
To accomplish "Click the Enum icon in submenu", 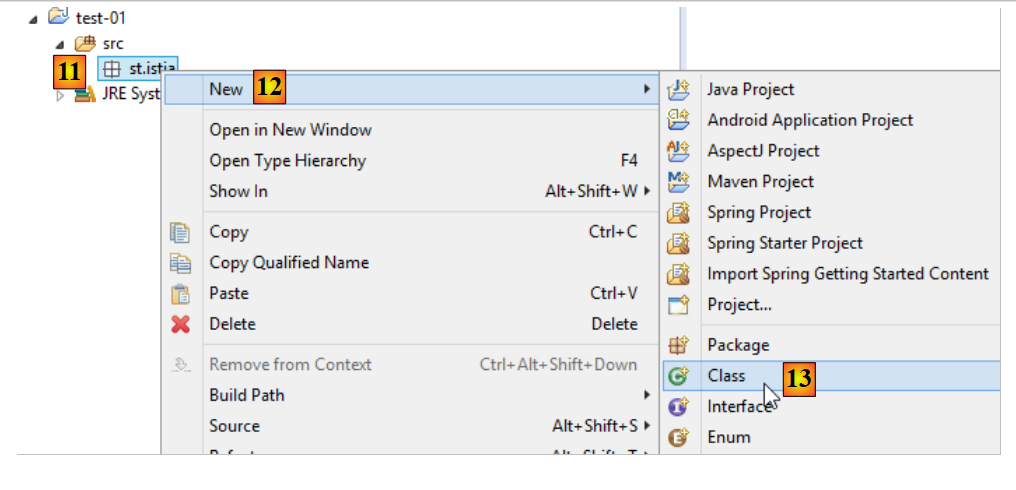I will 679,437.
